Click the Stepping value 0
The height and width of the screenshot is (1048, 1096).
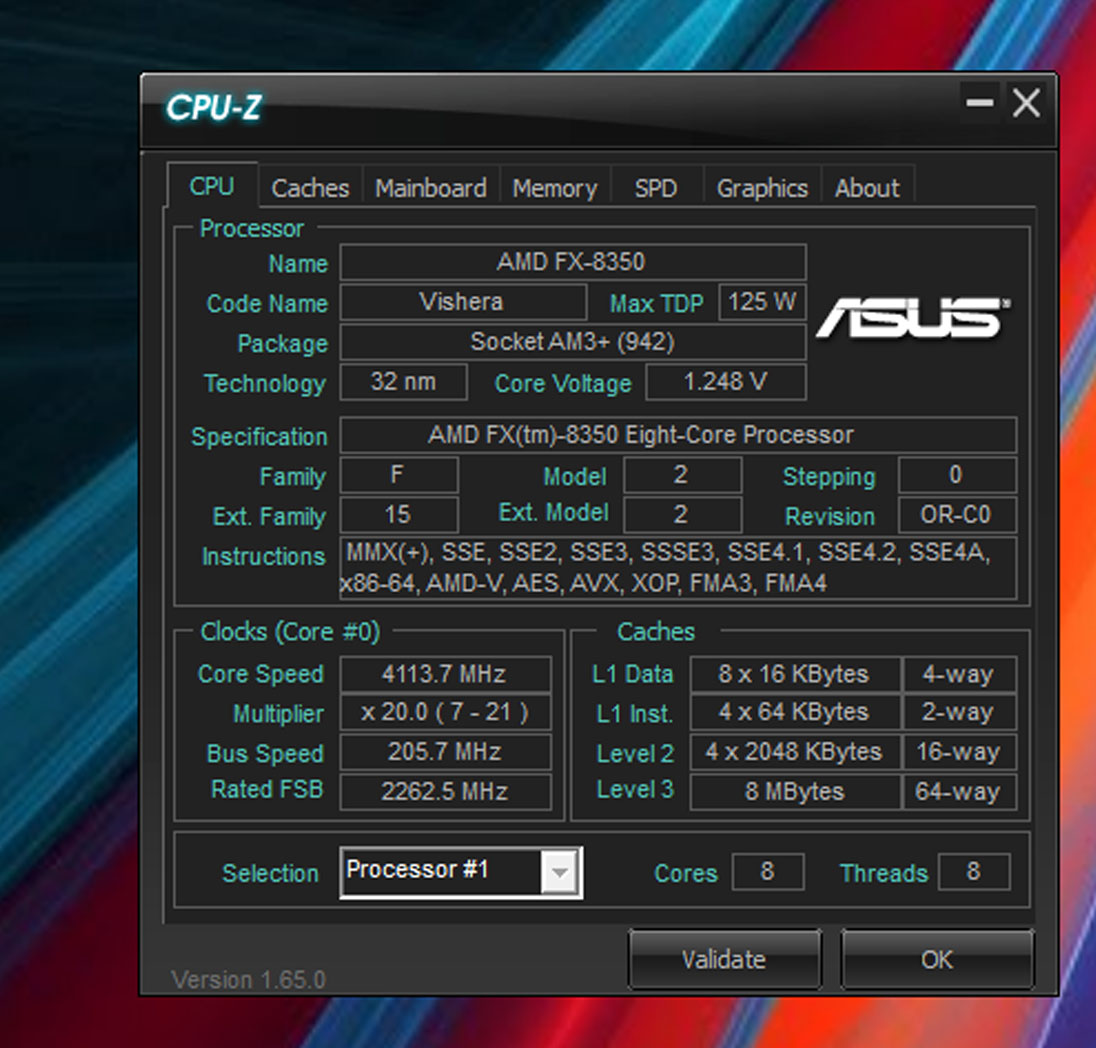[957, 475]
